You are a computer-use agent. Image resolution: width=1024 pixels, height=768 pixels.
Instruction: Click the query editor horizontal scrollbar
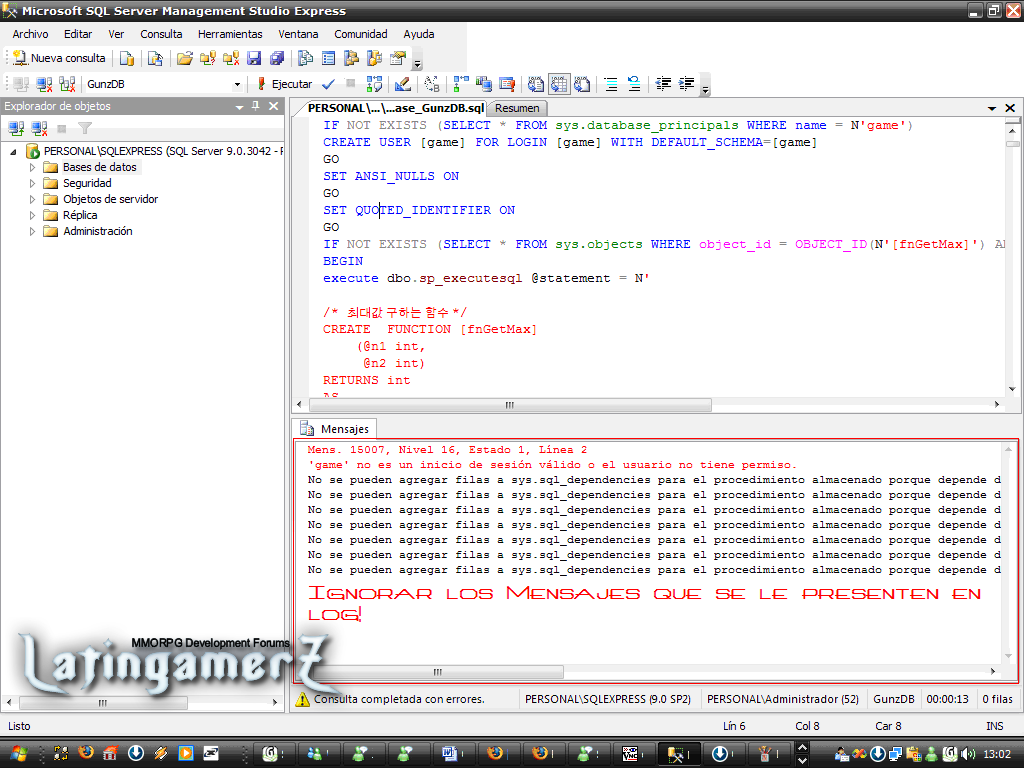510,405
